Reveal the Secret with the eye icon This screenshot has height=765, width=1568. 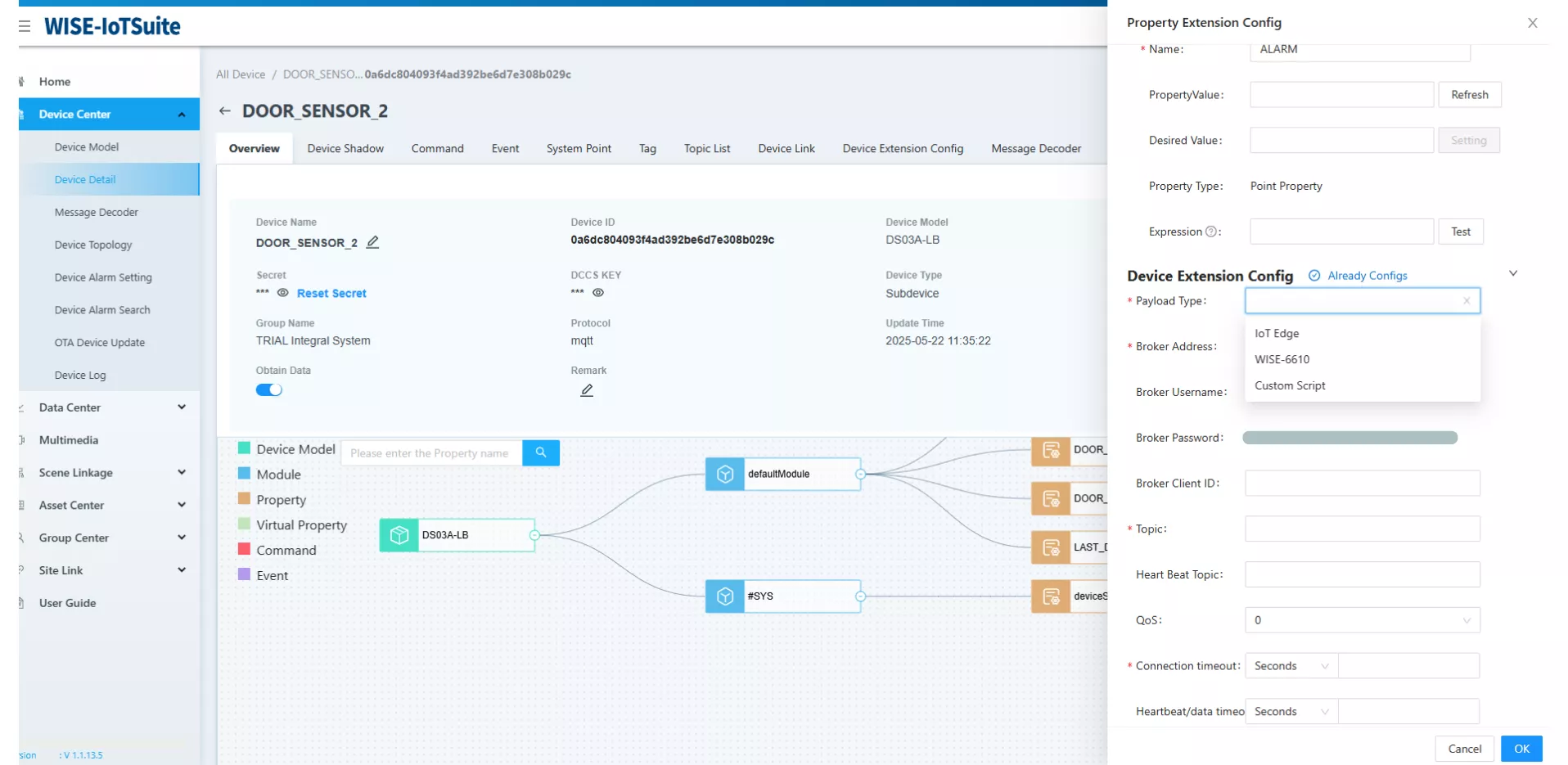pos(282,293)
